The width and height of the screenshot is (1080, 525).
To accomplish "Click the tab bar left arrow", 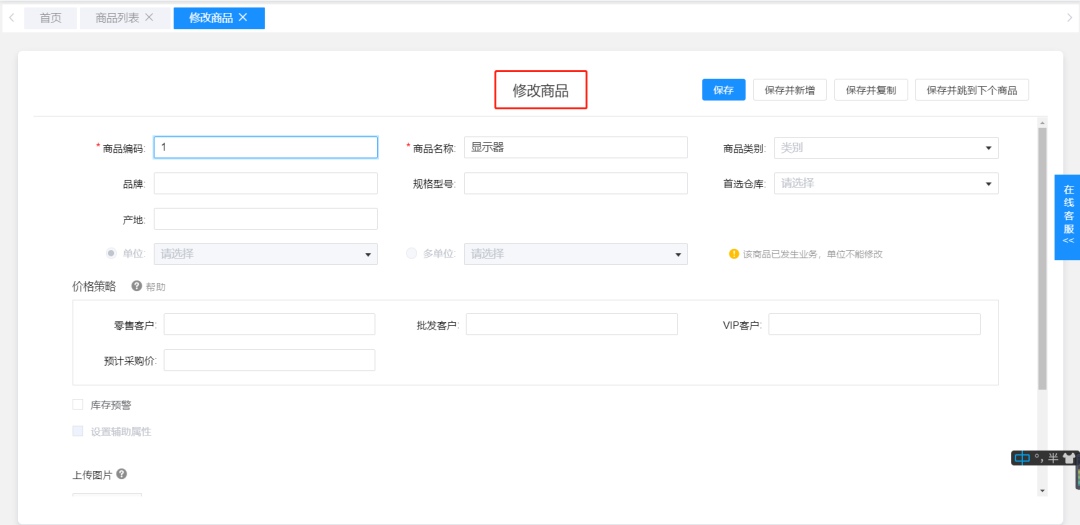I will pyautogui.click(x=12, y=18).
